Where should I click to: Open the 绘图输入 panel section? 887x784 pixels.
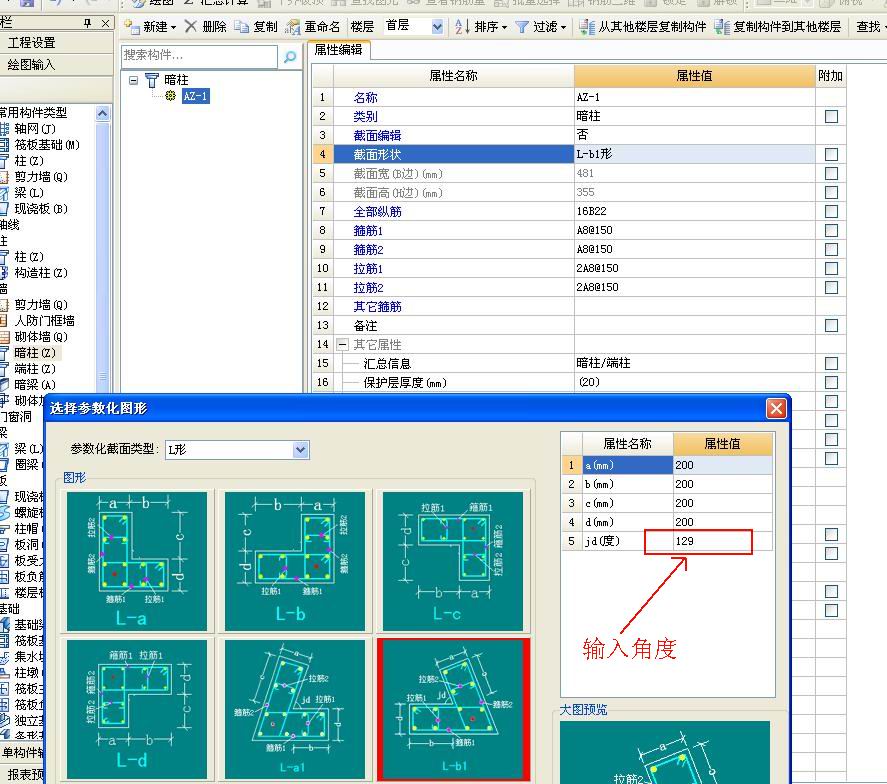click(x=32, y=64)
